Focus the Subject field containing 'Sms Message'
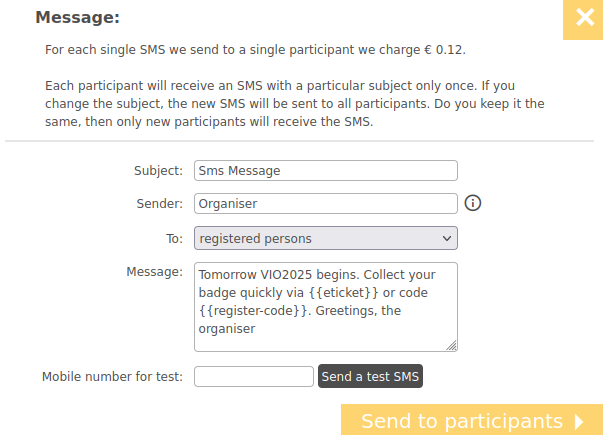This screenshot has width=603, height=435. coord(326,170)
